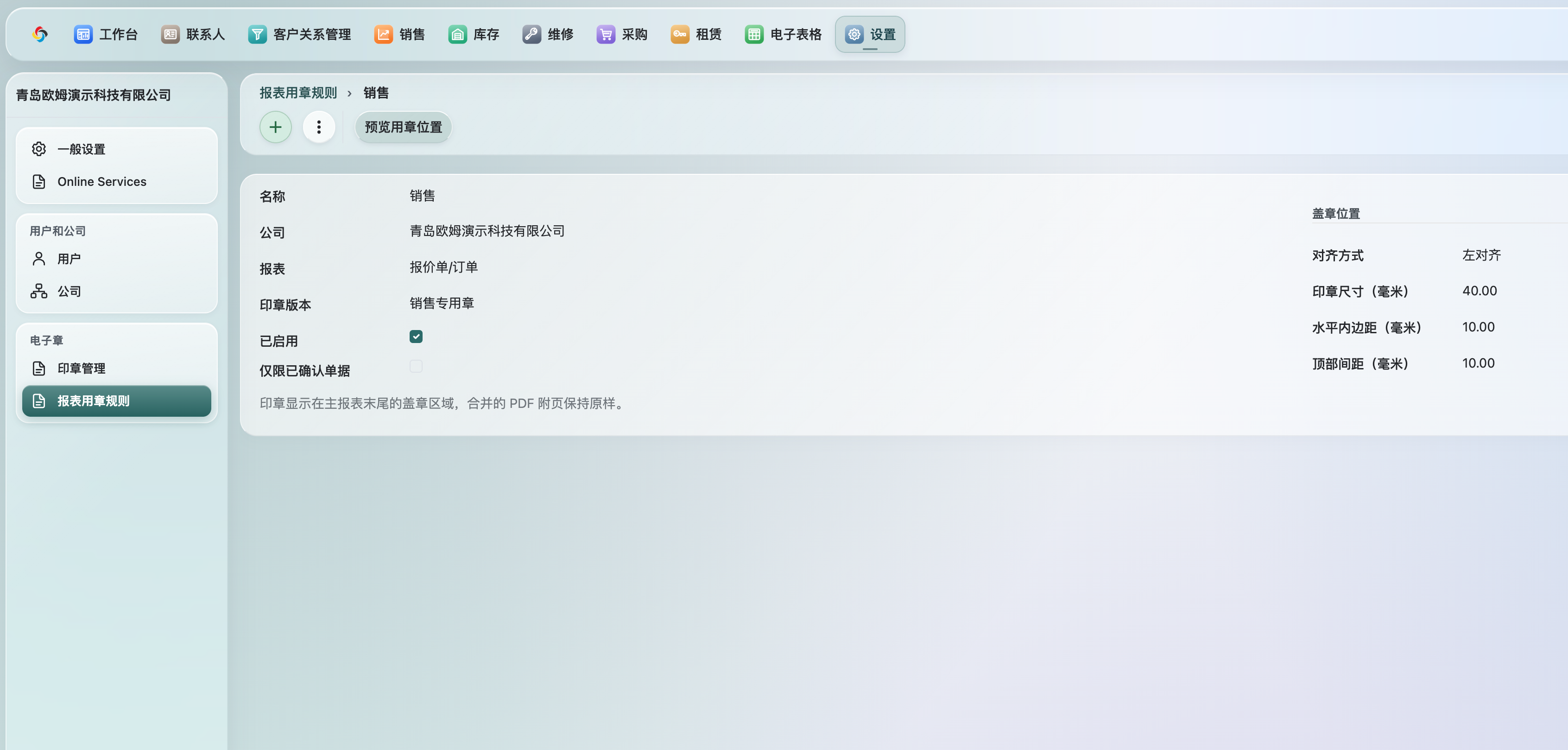Toggle the 已启用 checkbox

[417, 337]
